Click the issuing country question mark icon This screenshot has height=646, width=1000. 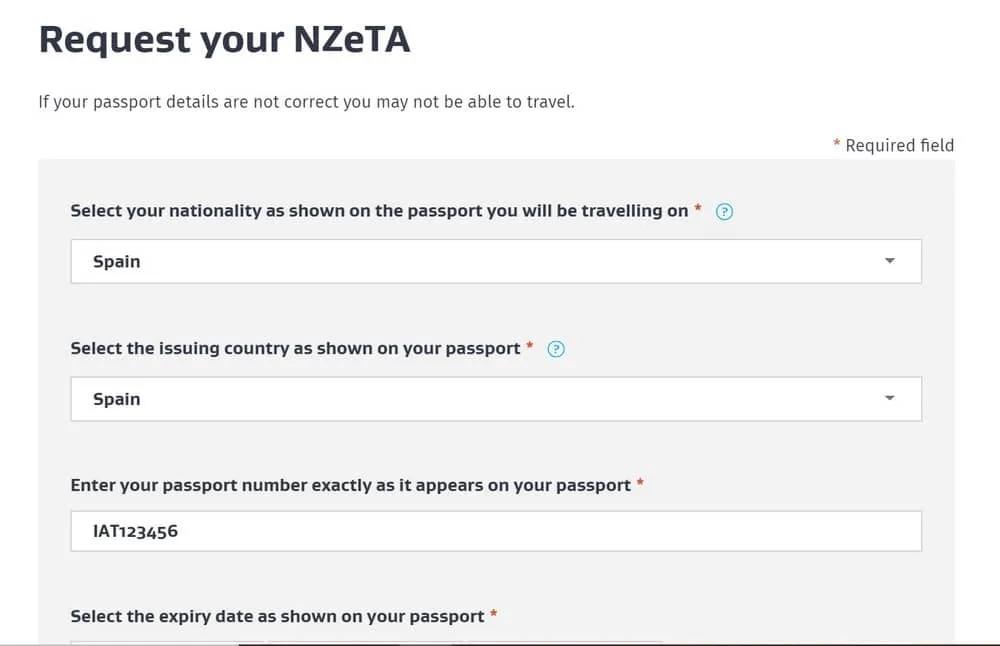point(556,349)
